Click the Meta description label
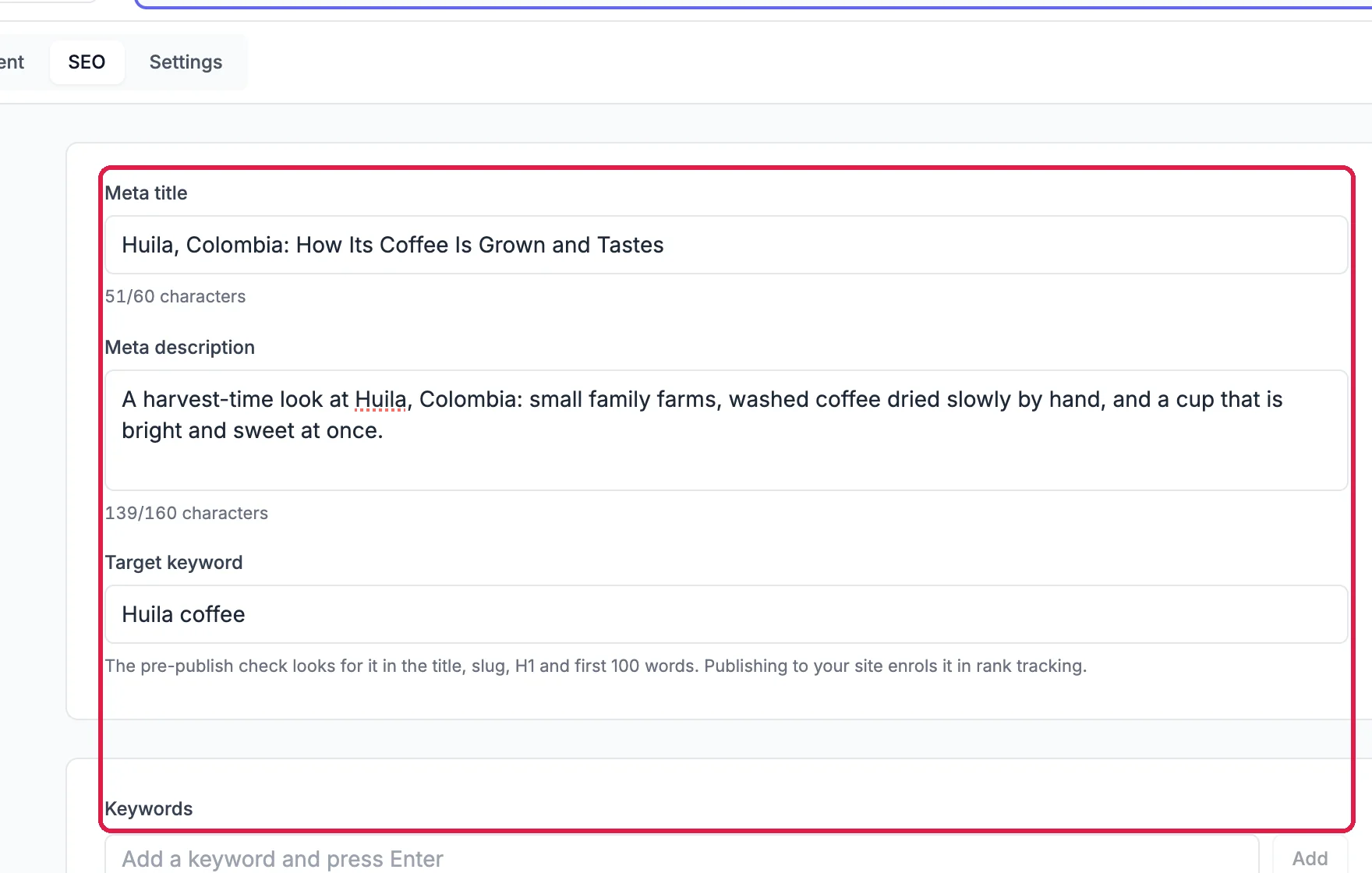The height and width of the screenshot is (873, 1372). (180, 348)
